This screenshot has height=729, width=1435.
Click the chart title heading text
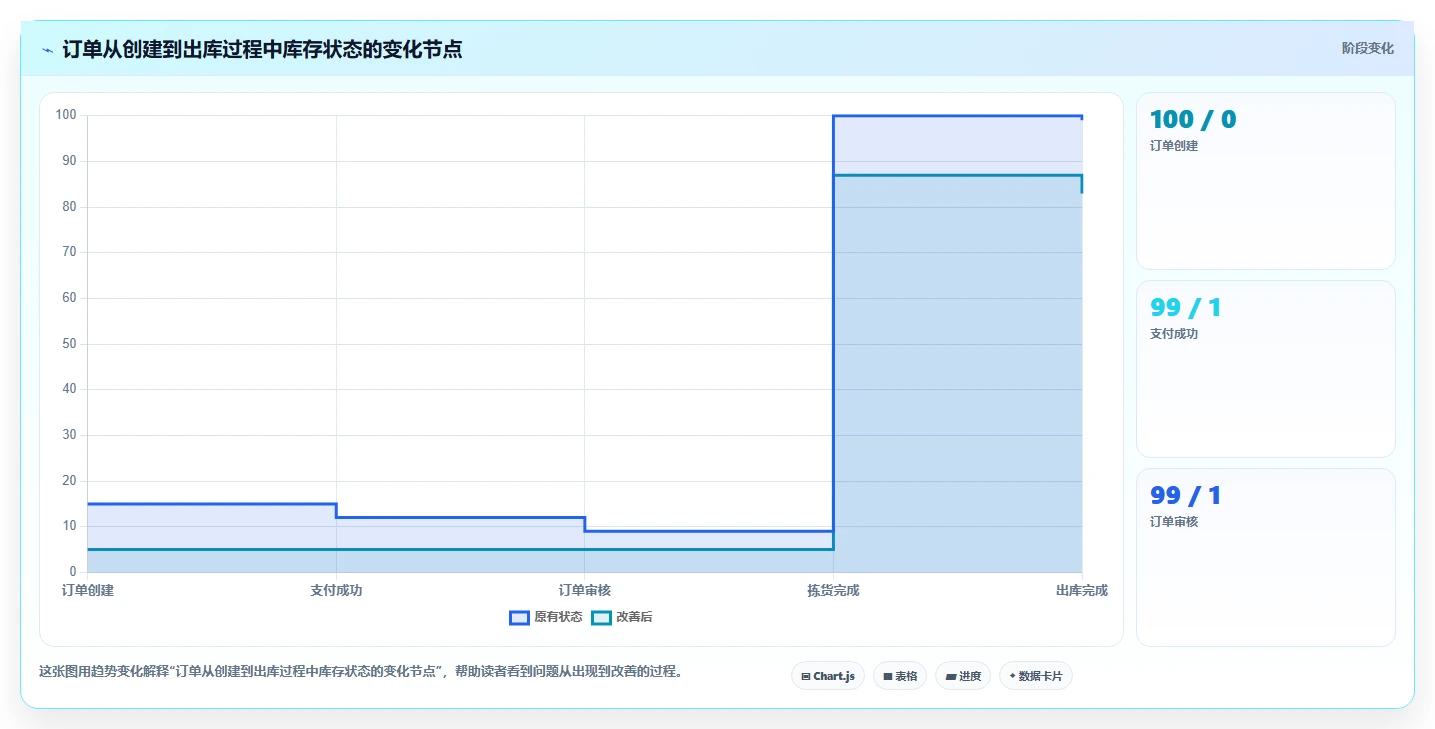(262, 49)
